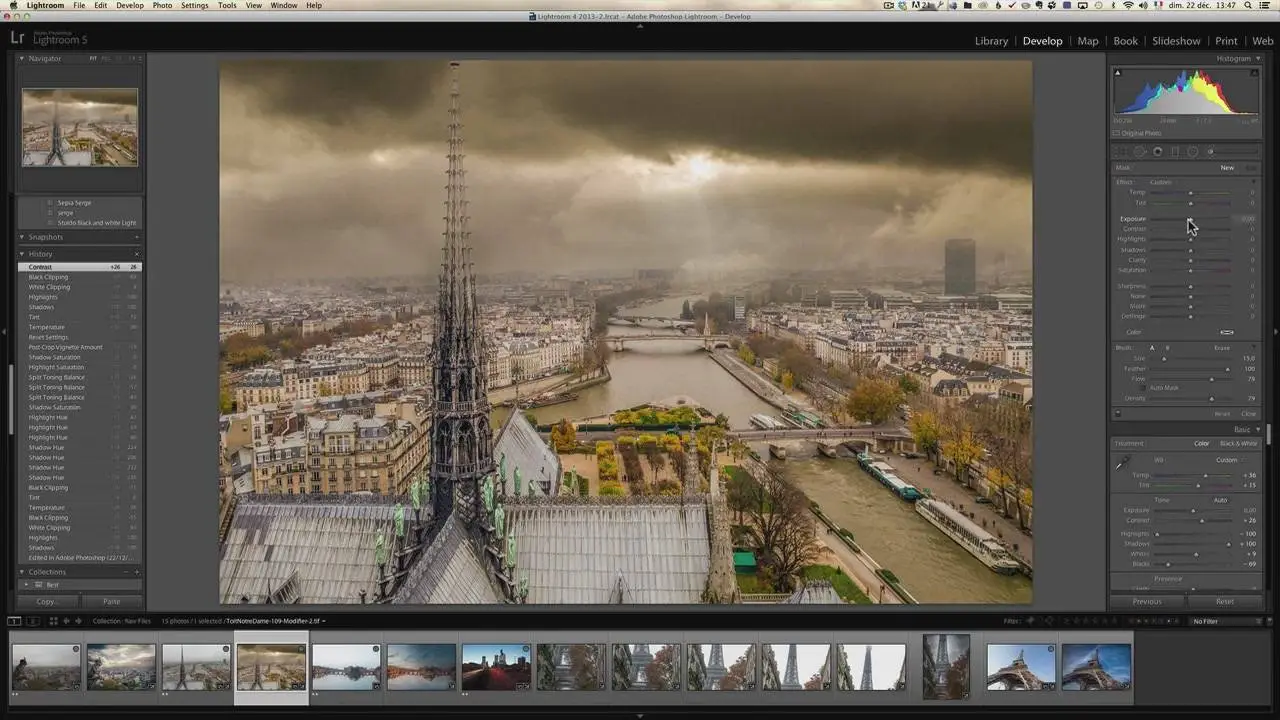Set treatment to Color

[1202, 443]
